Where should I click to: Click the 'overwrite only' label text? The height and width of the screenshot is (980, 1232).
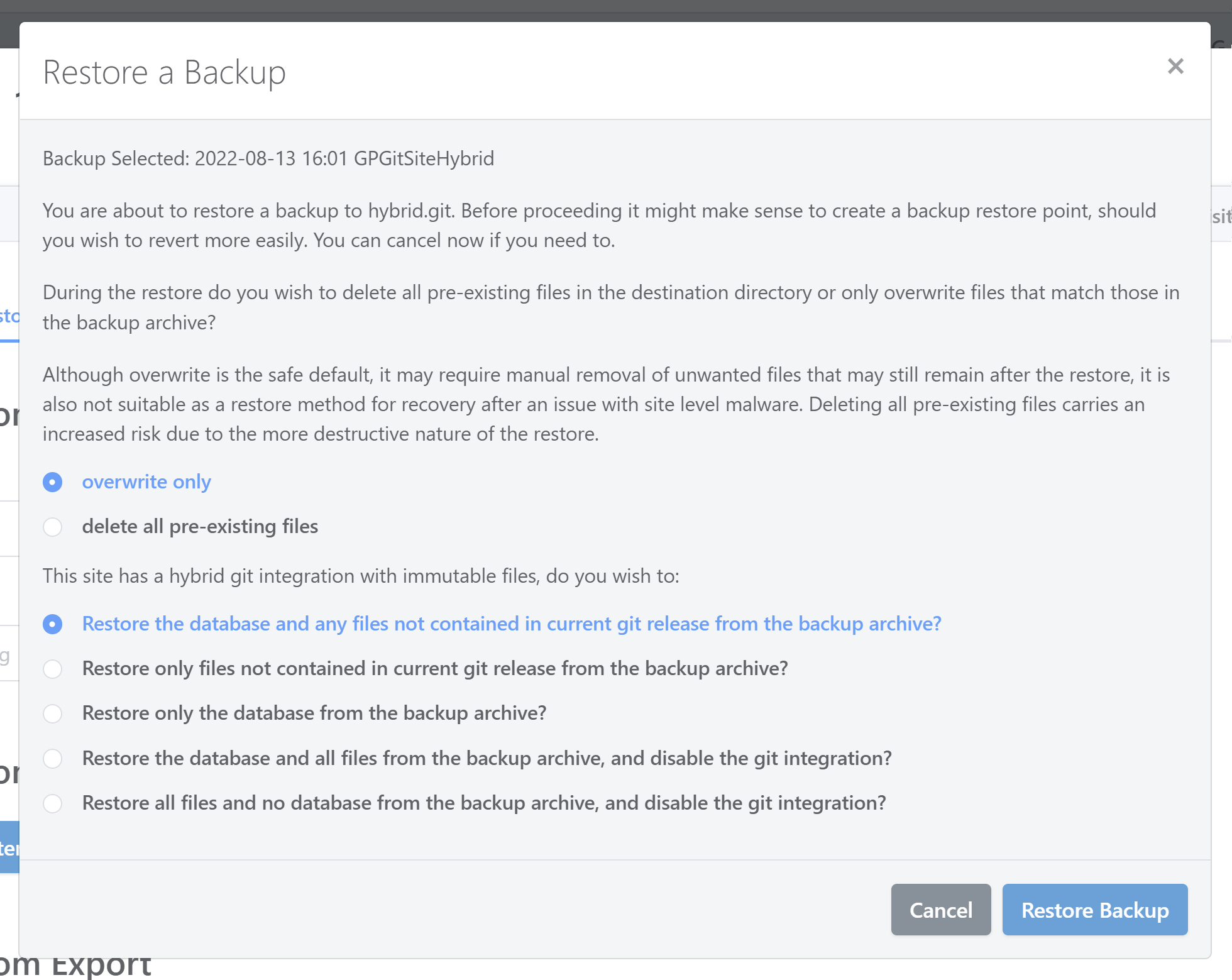point(146,482)
